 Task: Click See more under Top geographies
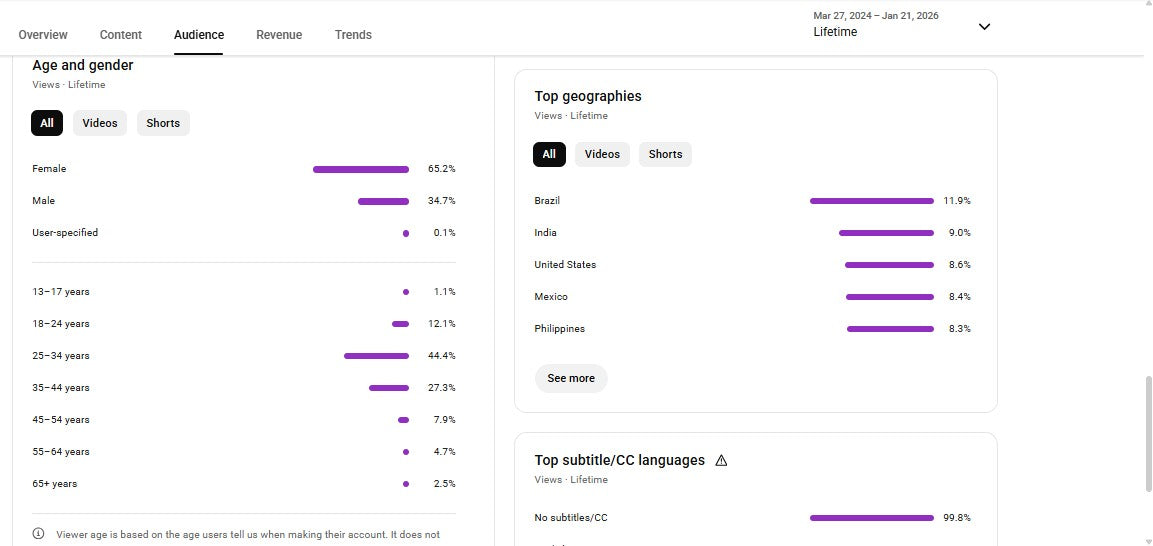pos(571,378)
